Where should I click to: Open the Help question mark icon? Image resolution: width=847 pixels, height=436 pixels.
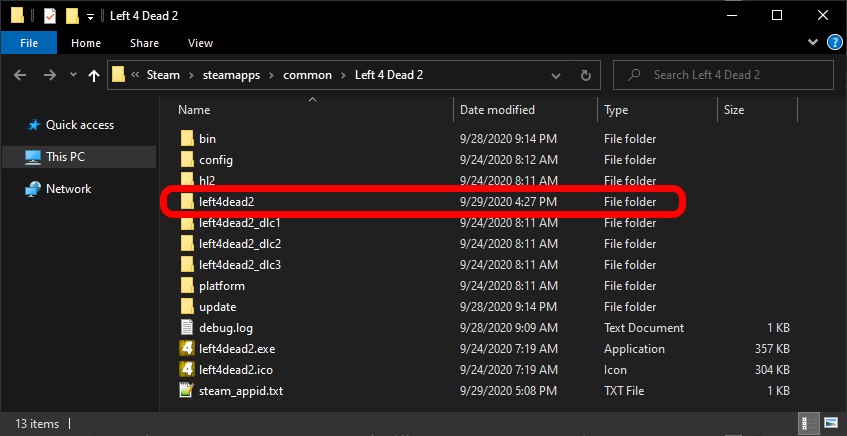click(834, 43)
